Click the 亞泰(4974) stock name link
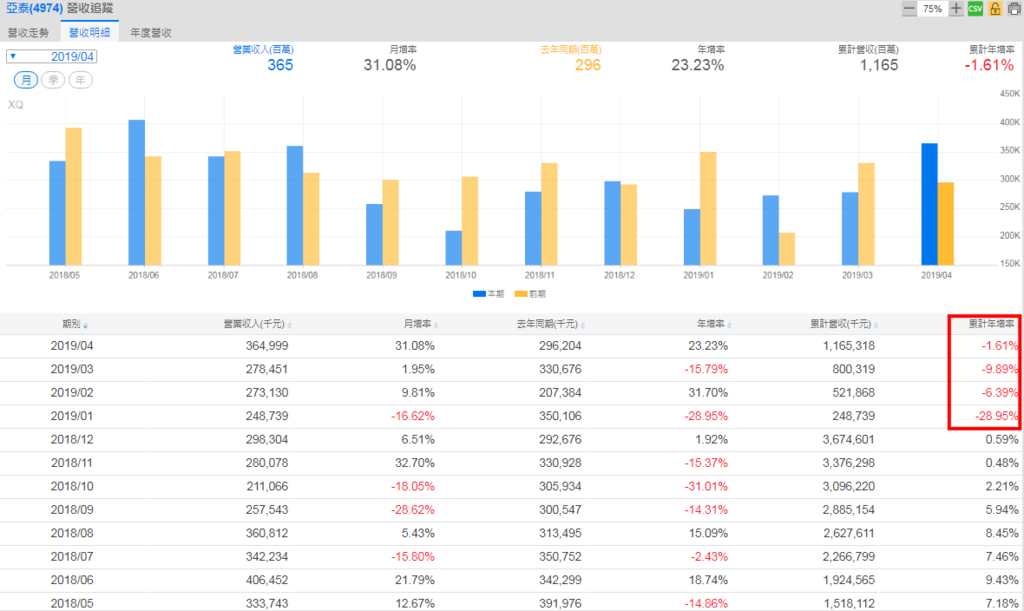 click(x=34, y=8)
